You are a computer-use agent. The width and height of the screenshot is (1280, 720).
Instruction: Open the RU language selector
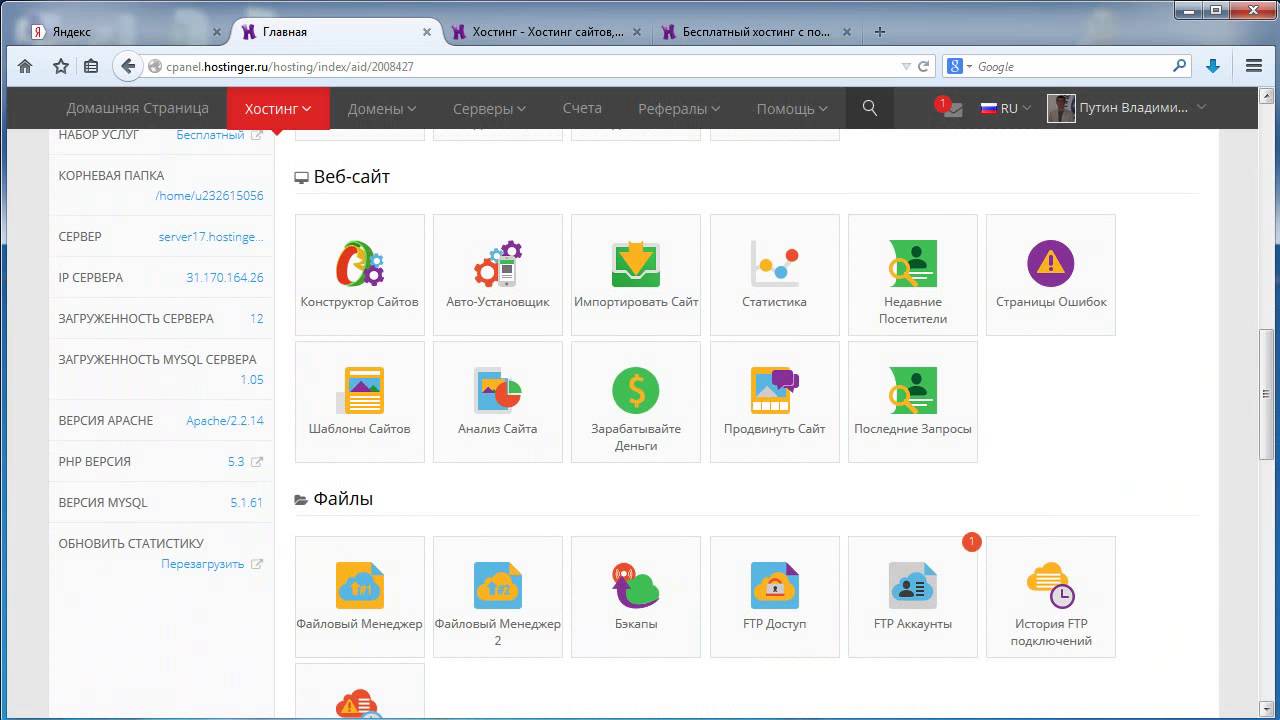click(x=1006, y=108)
